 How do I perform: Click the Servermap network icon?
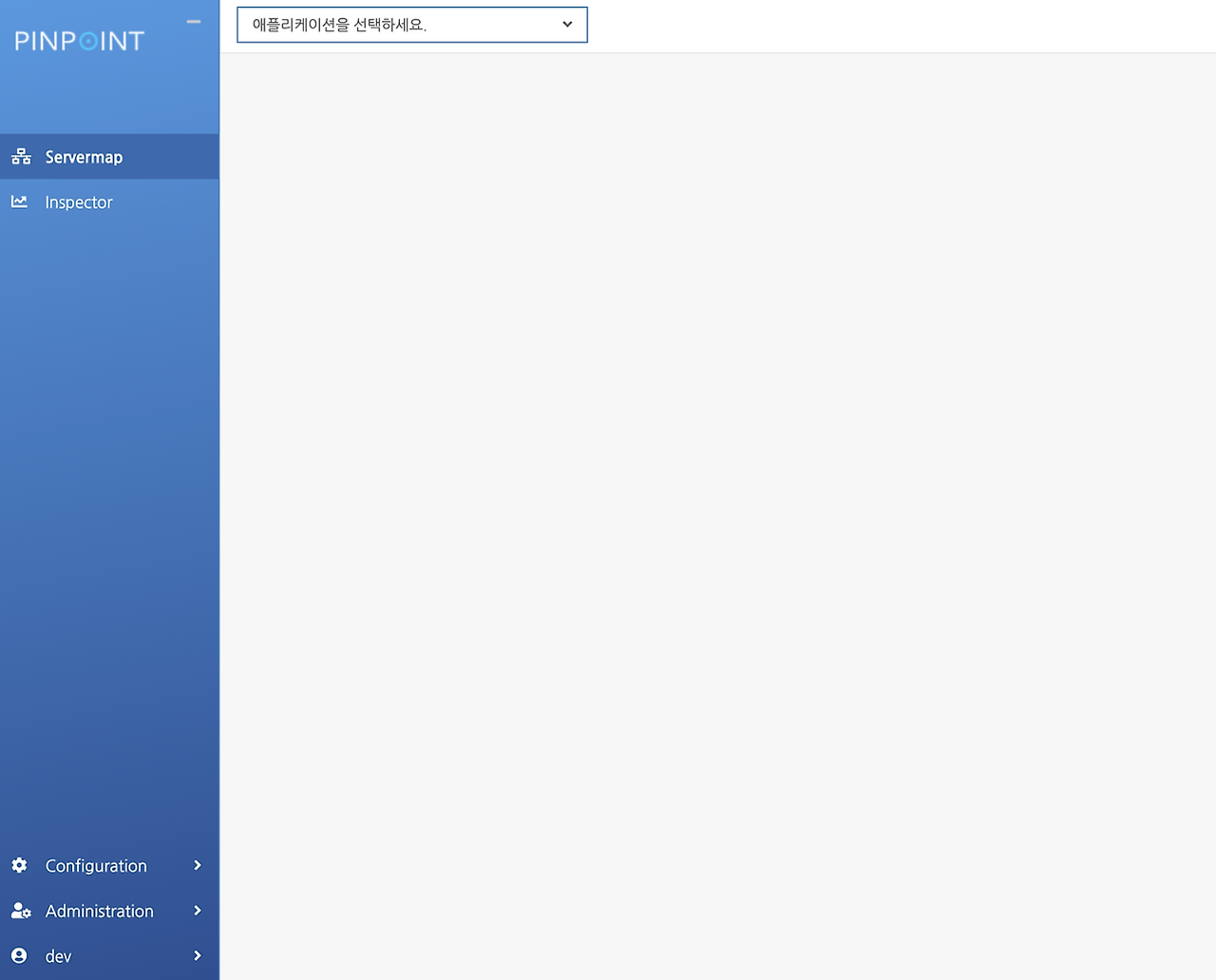pyautogui.click(x=21, y=157)
